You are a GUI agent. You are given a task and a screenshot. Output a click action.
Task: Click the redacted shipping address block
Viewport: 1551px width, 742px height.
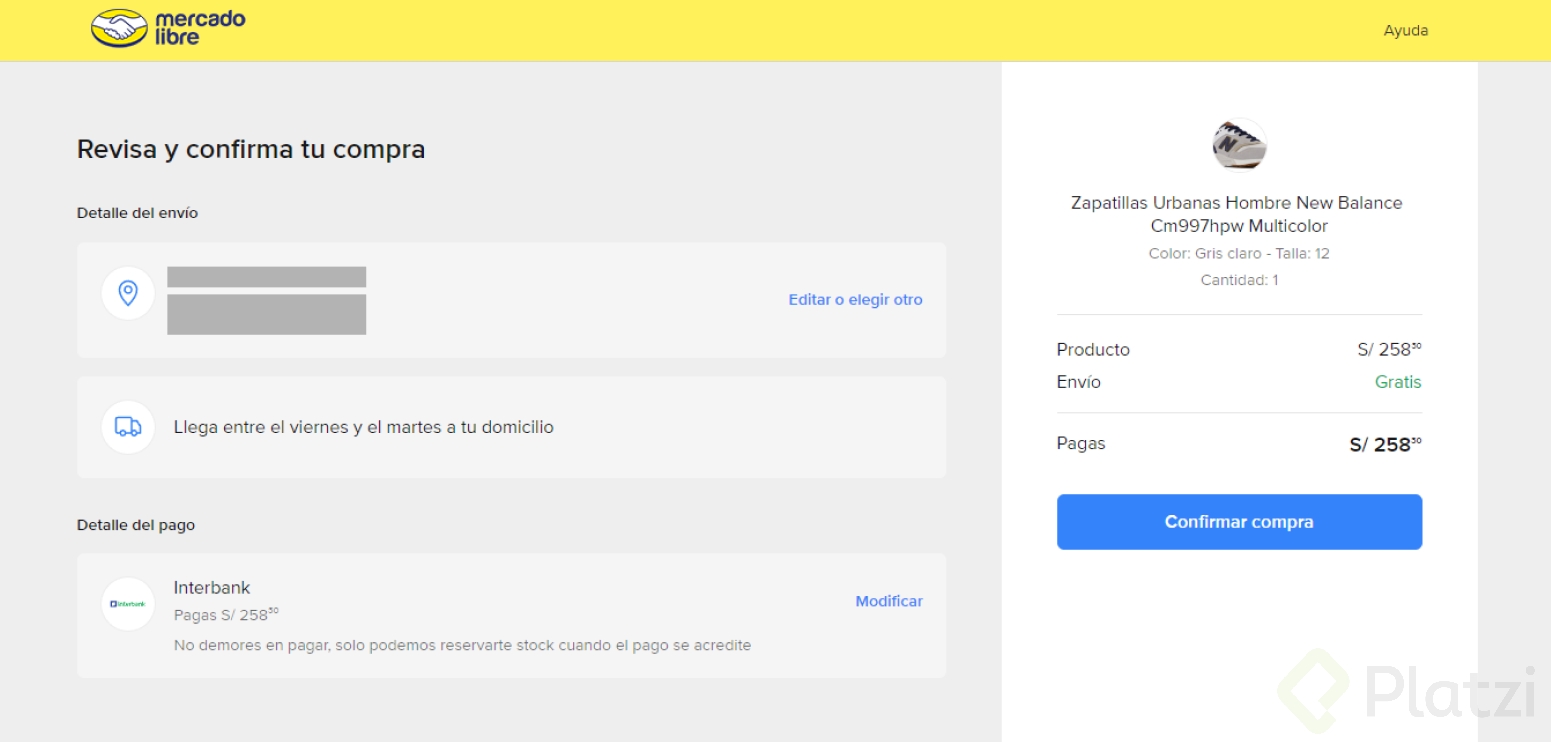point(266,300)
